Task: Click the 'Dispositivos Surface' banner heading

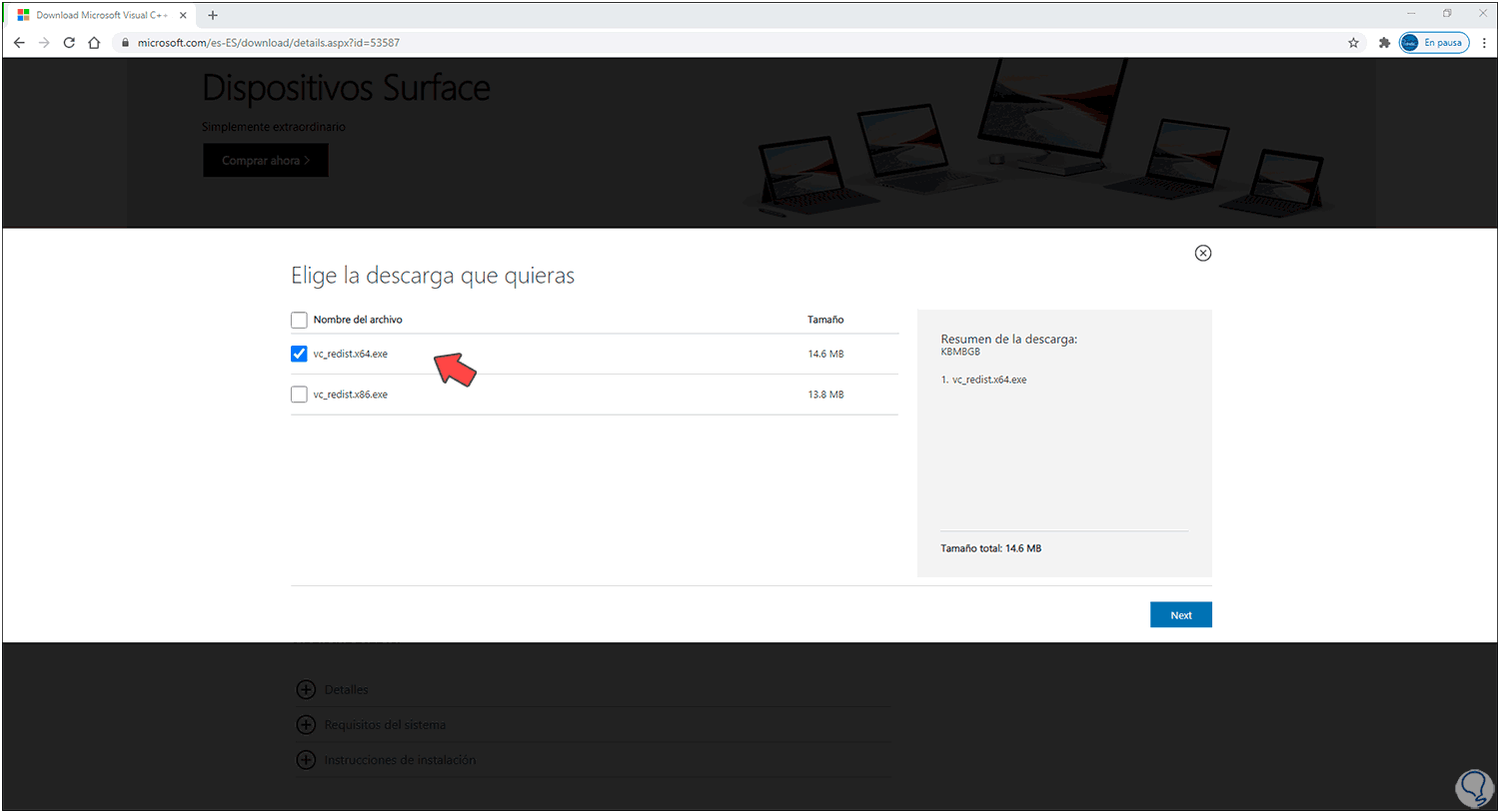Action: [x=346, y=88]
